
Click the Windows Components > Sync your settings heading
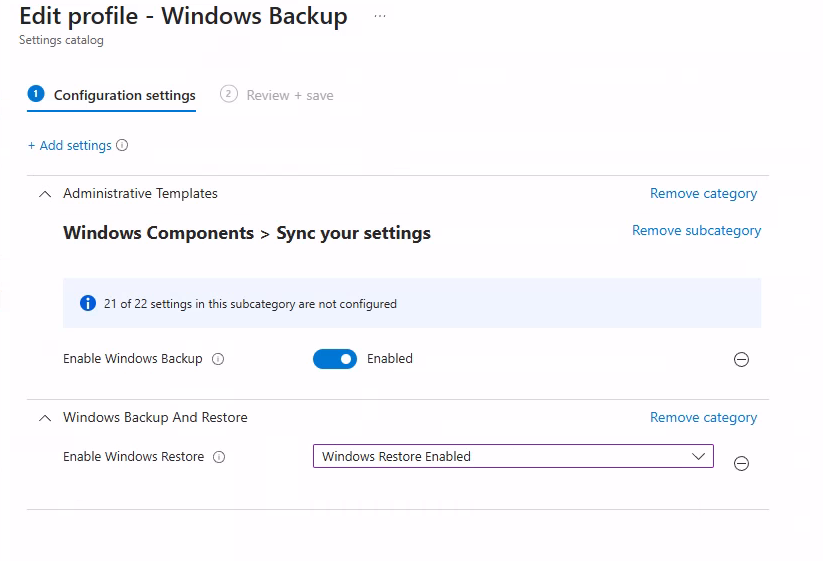point(246,233)
